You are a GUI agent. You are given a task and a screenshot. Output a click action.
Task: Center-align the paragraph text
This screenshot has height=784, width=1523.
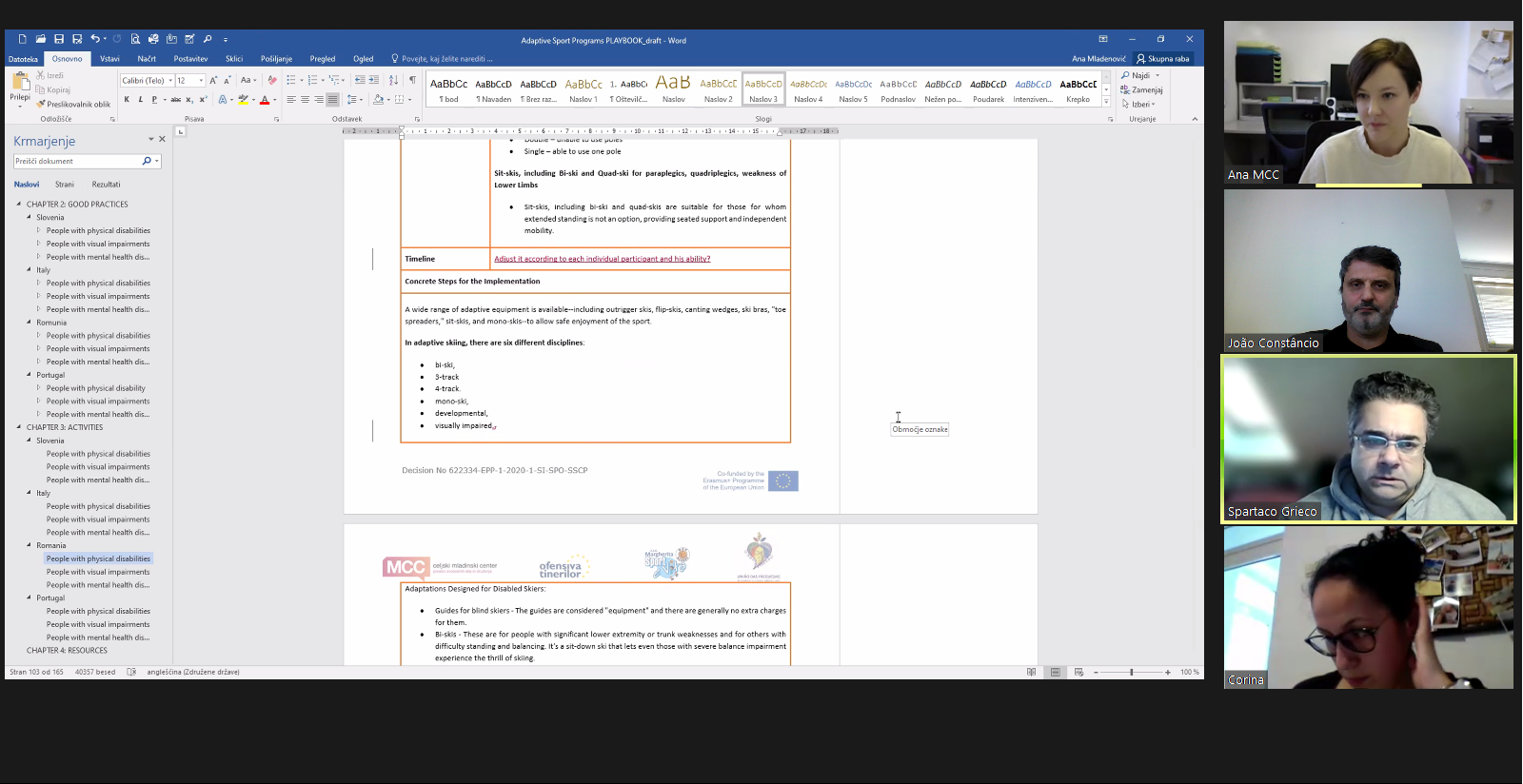click(x=305, y=99)
